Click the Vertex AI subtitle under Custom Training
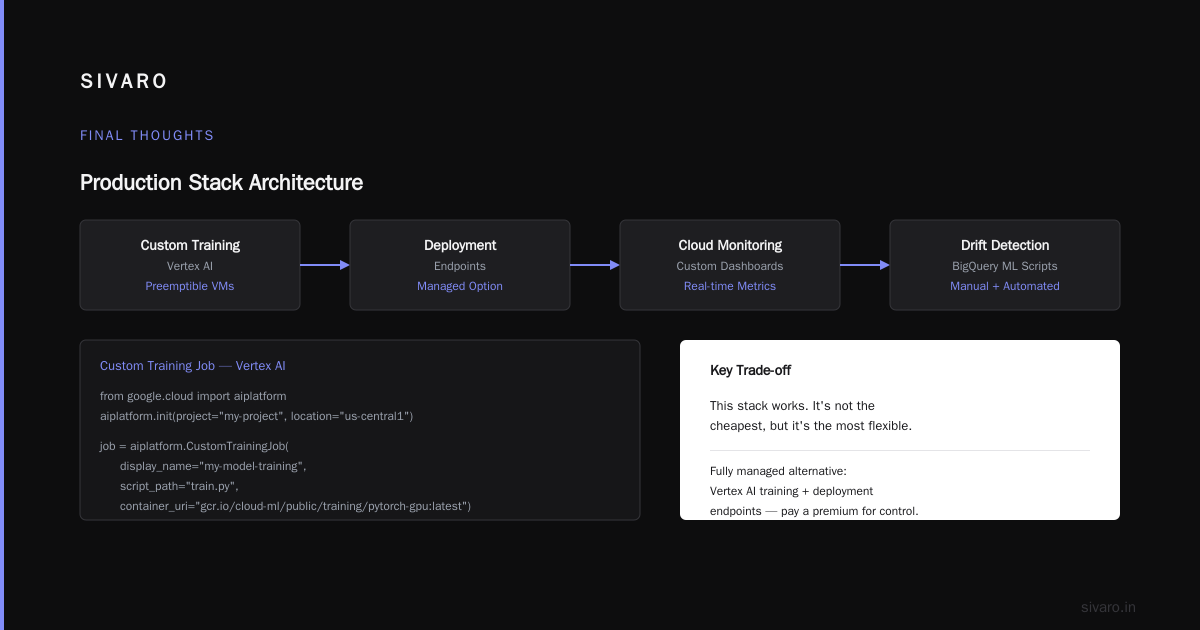This screenshot has height=630, width=1200. coord(190,266)
